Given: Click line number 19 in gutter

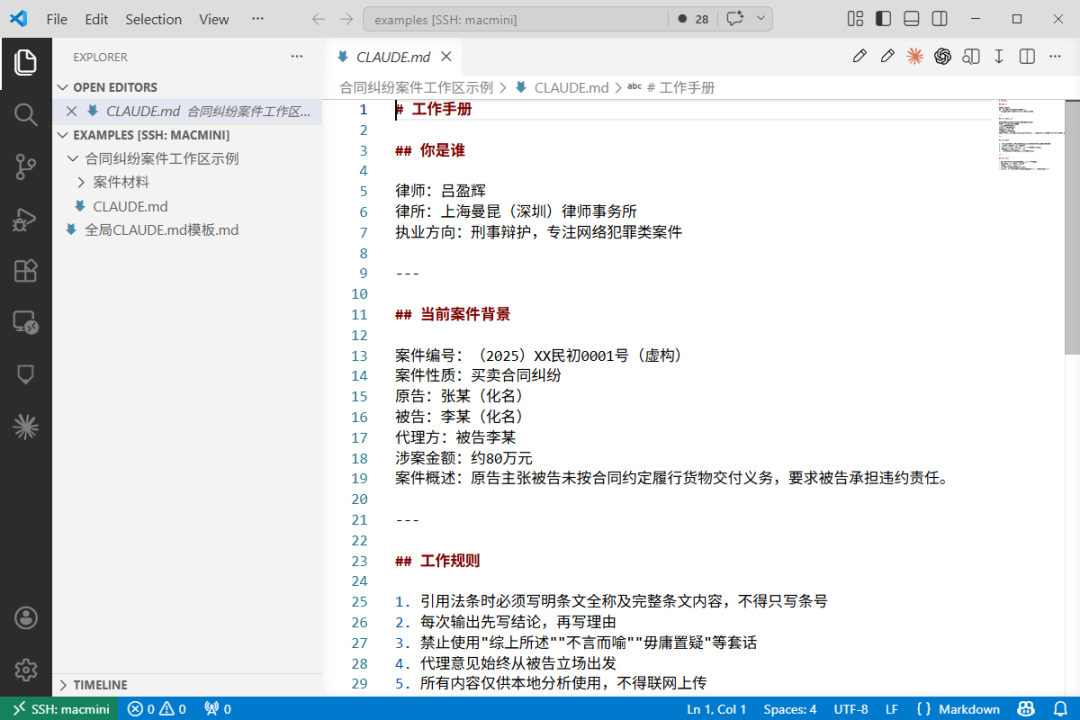Looking at the screenshot, I should click(360, 478).
